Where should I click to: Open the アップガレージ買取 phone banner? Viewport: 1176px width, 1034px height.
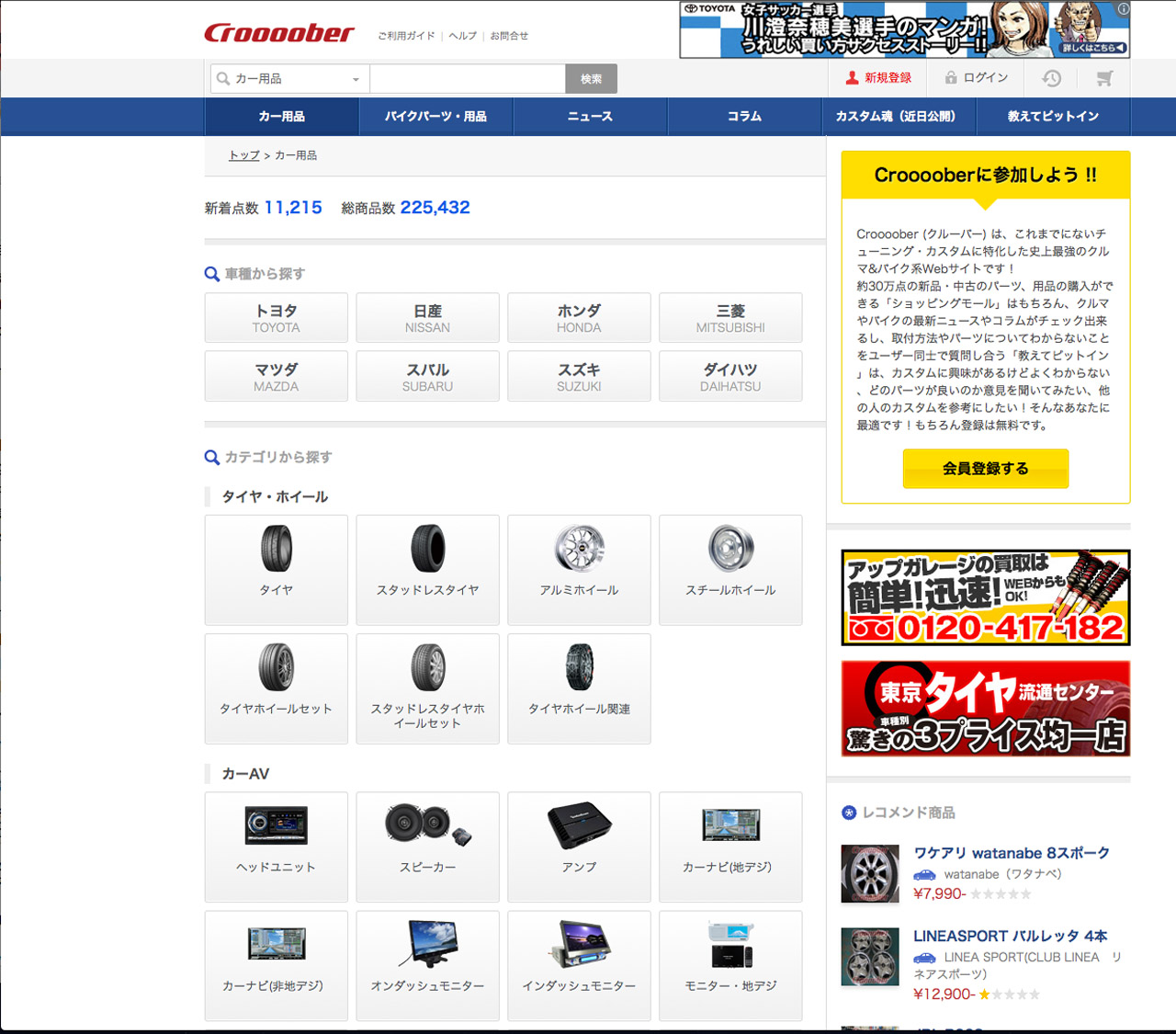point(986,597)
